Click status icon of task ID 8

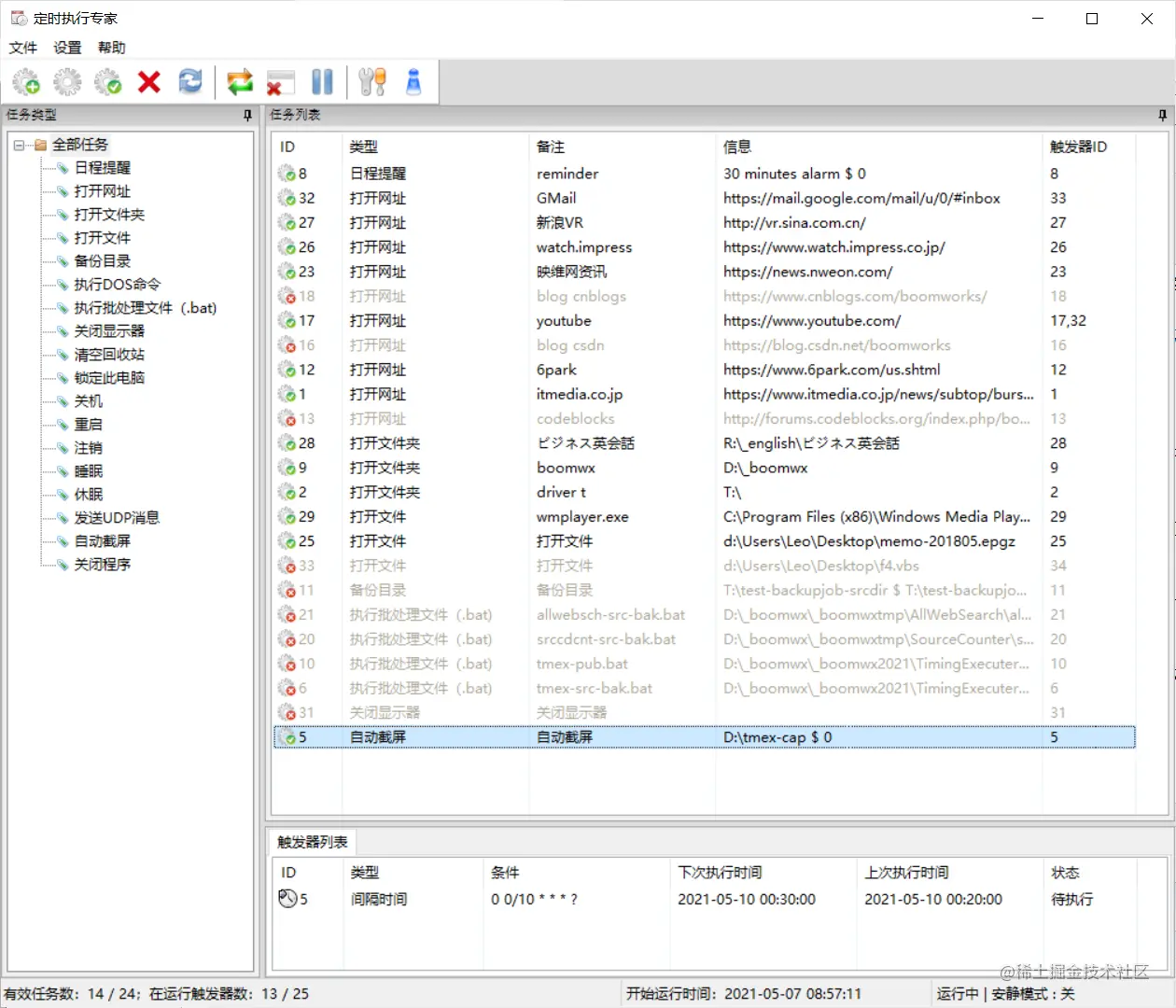[287, 174]
